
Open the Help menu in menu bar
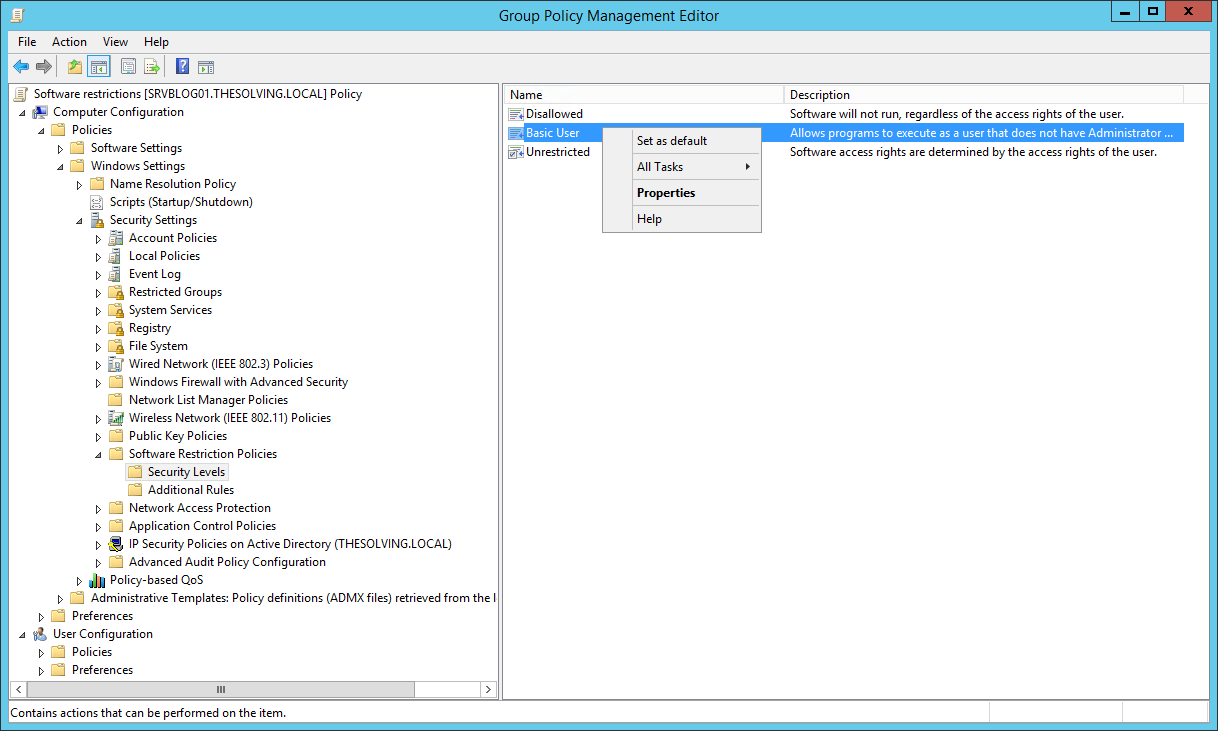coord(156,42)
